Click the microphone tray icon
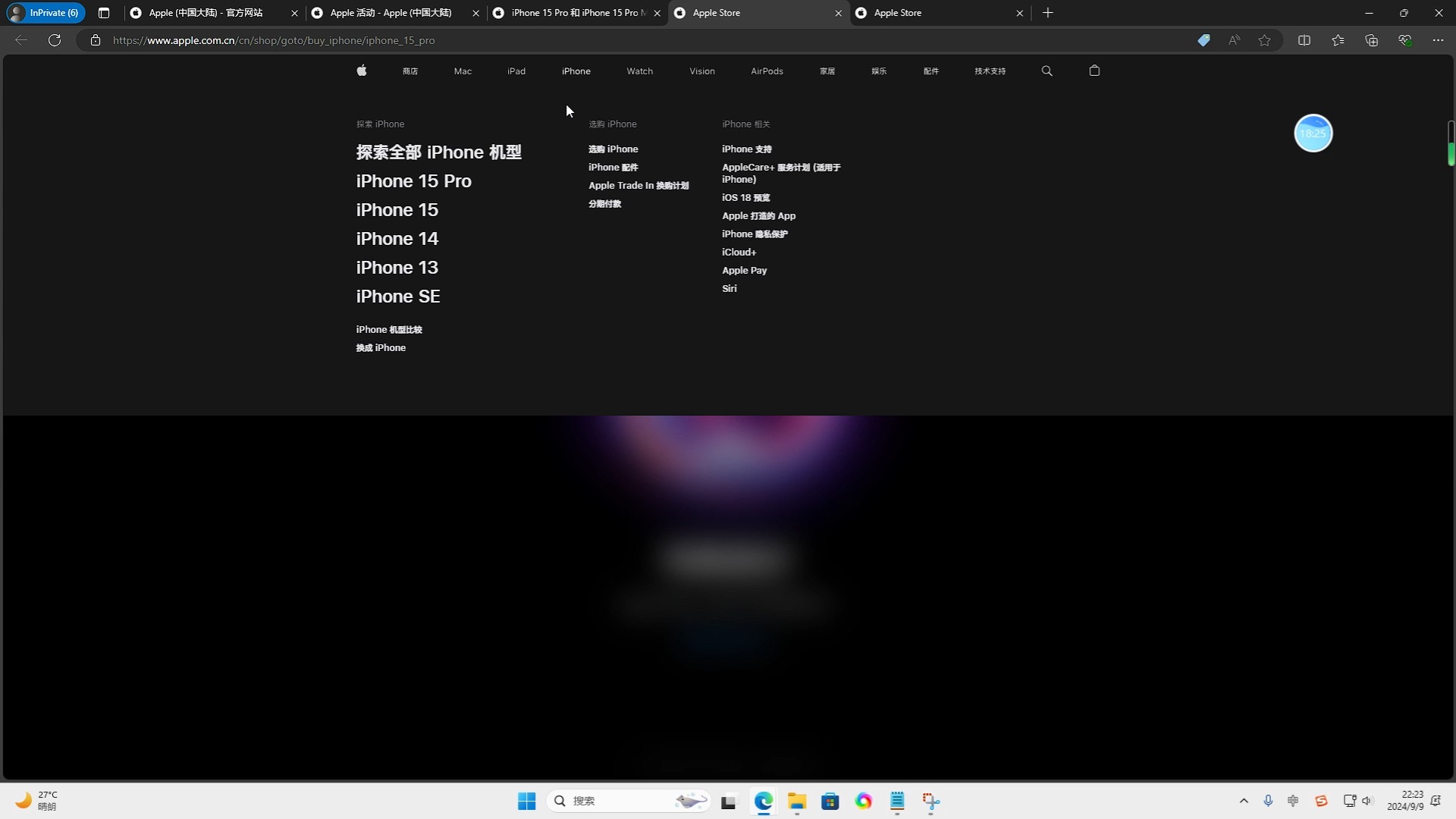 point(1268,801)
